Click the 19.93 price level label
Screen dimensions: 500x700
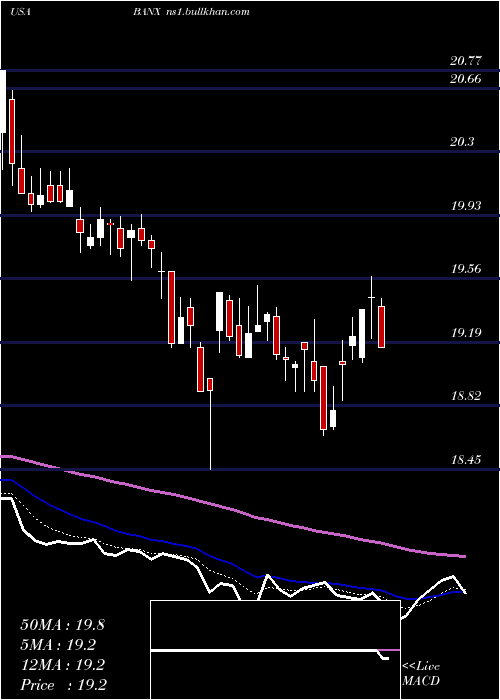pyautogui.click(x=466, y=206)
